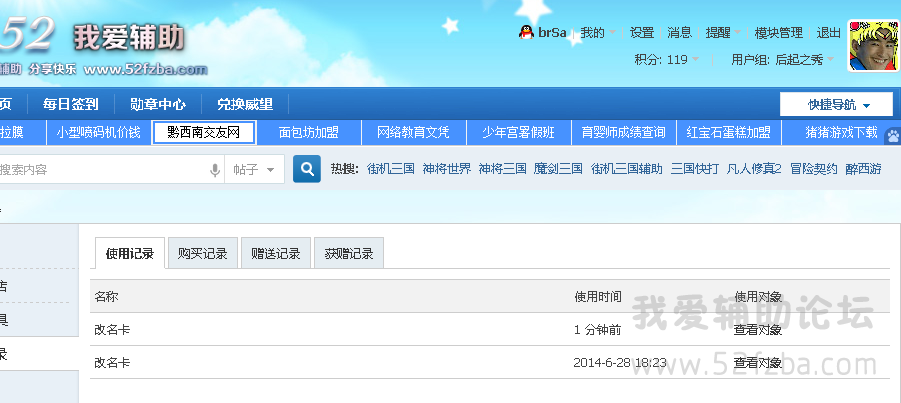Viewport: 901px width, 403px height.
Task: Switch to the 赠送记录 tab
Action: tap(275, 254)
